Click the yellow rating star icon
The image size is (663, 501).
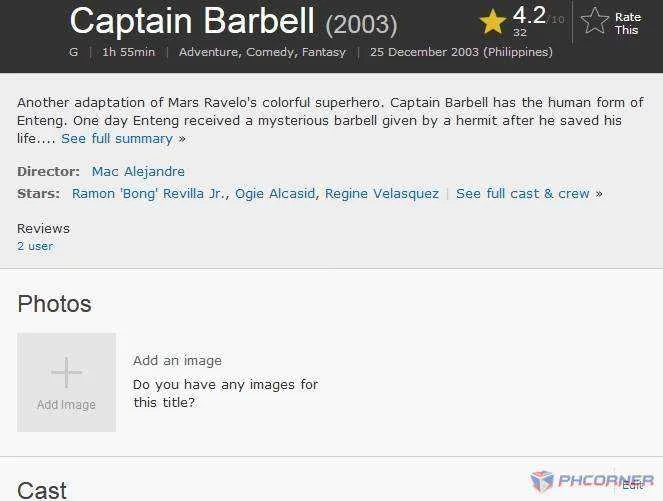point(493,22)
